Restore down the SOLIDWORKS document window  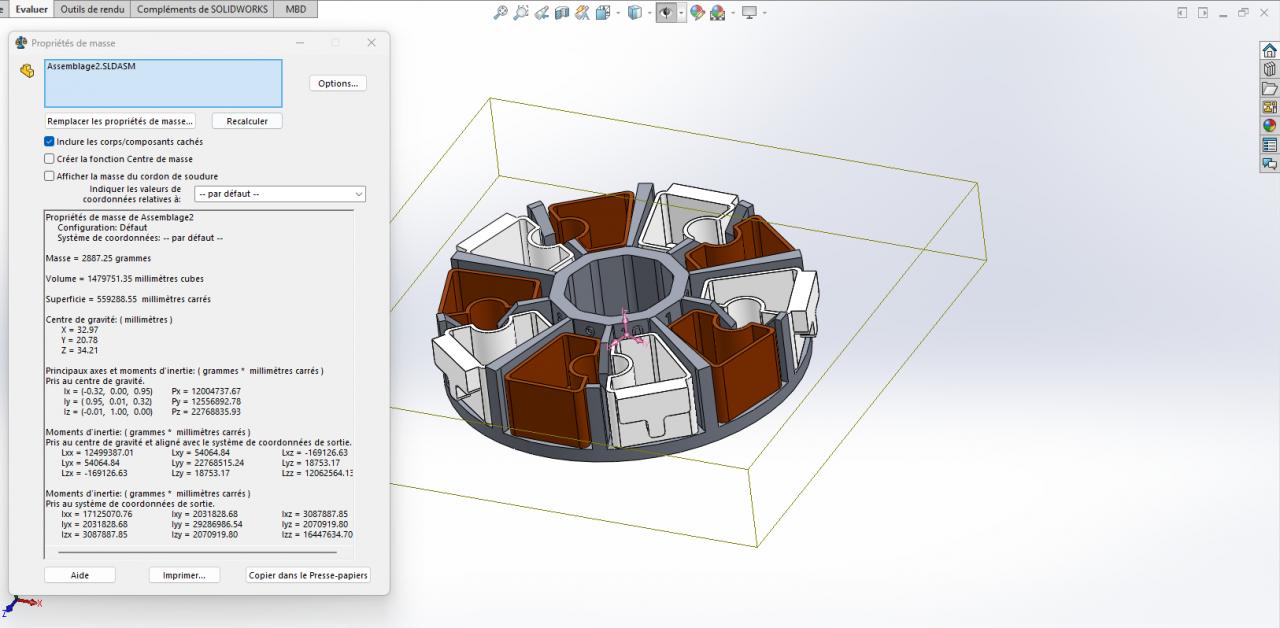click(1243, 13)
